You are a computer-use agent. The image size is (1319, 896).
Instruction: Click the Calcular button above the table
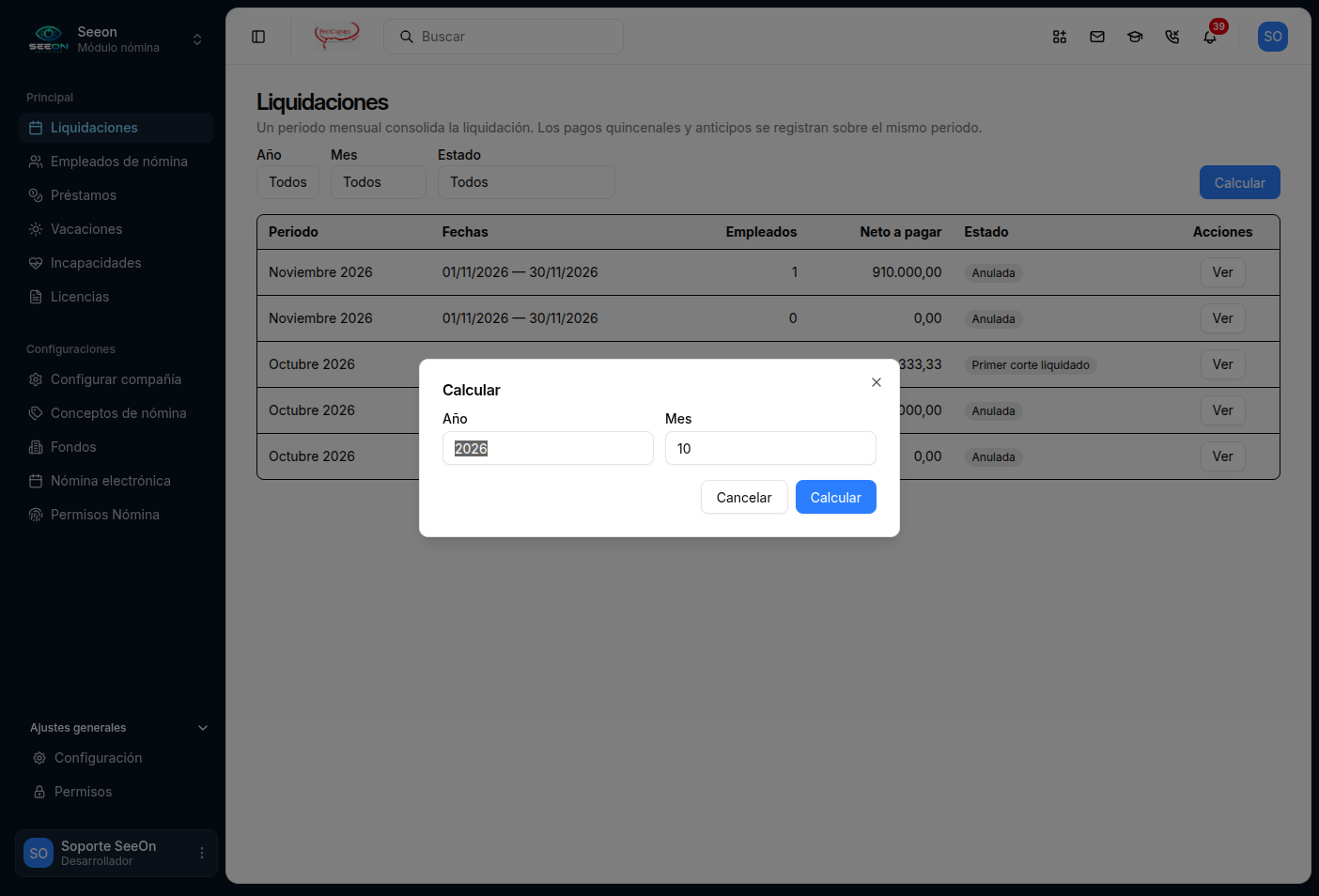tap(1240, 182)
